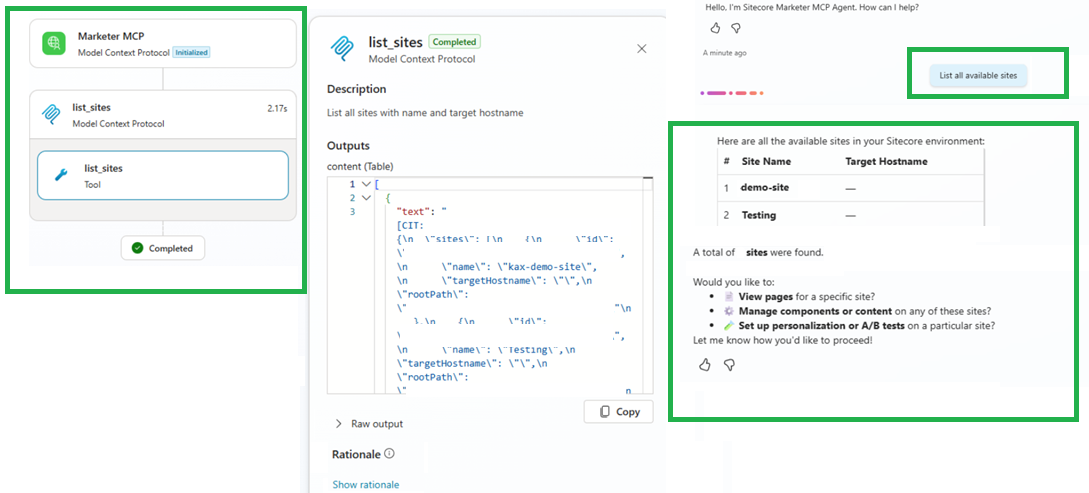This screenshot has height=493, width=1089.
Task: Click the content (Table) label
Action: [x=360, y=166]
